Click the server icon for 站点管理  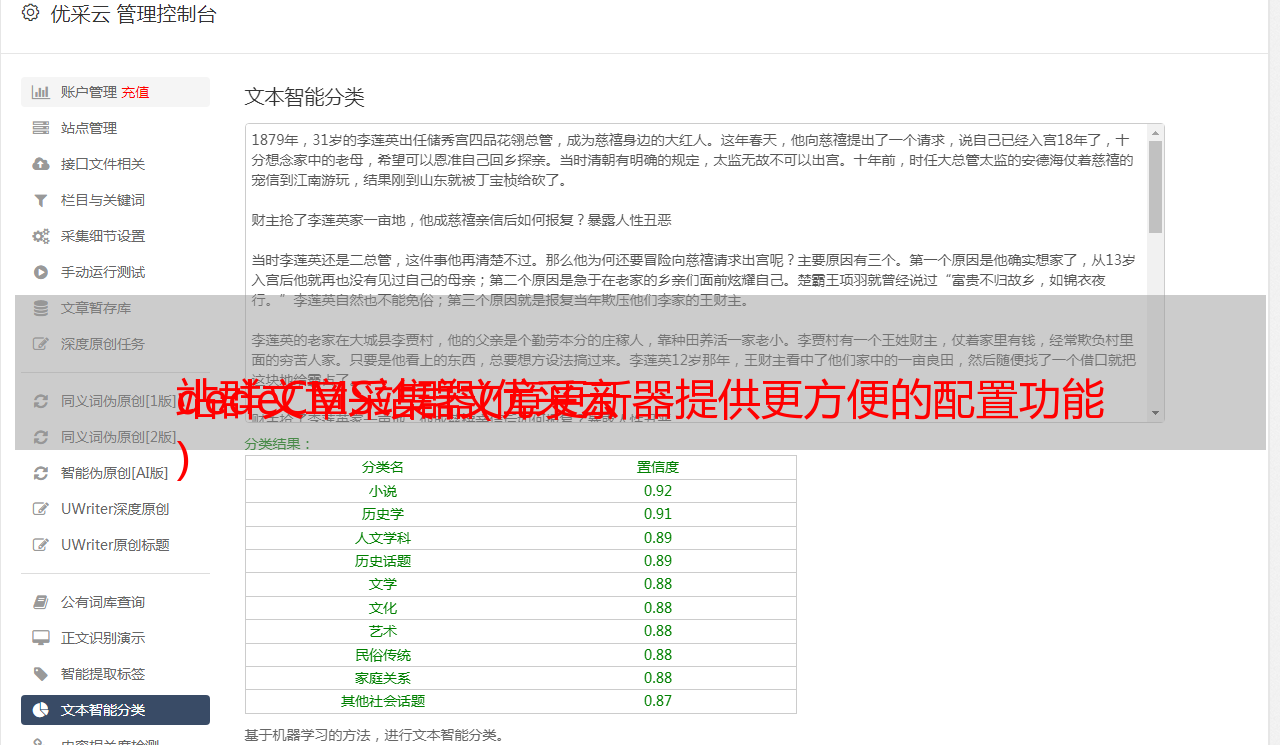(41, 128)
